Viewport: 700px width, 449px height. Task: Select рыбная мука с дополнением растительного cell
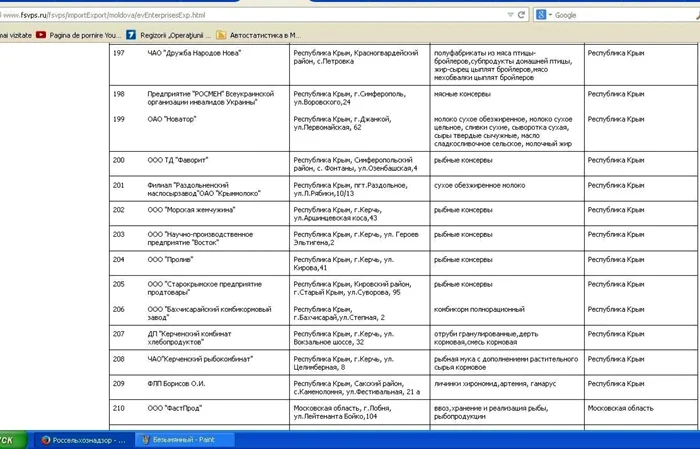tap(506, 363)
